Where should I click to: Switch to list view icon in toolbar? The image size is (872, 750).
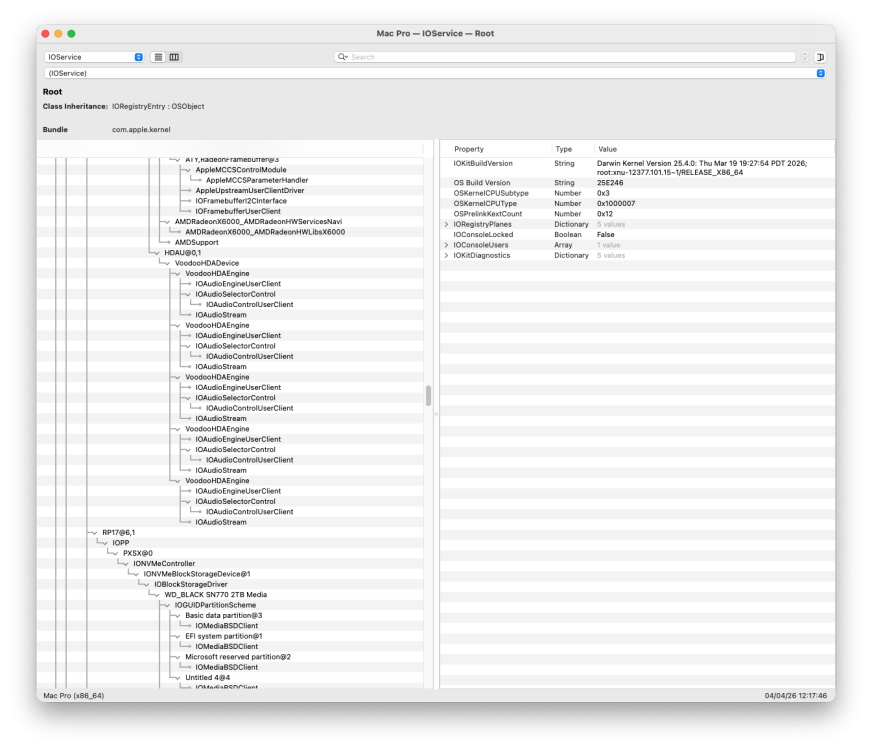click(x=158, y=57)
